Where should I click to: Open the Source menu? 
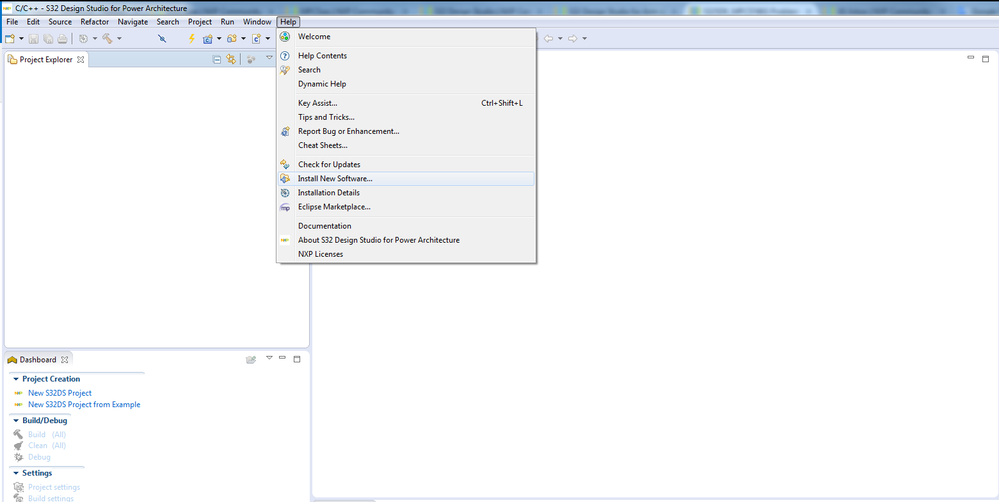pyautogui.click(x=60, y=22)
